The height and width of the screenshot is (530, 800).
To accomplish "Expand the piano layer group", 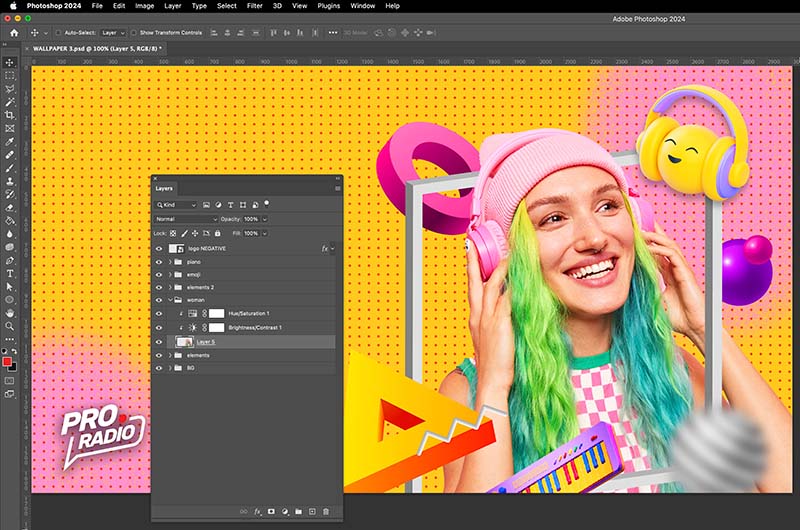I will click(x=170, y=262).
